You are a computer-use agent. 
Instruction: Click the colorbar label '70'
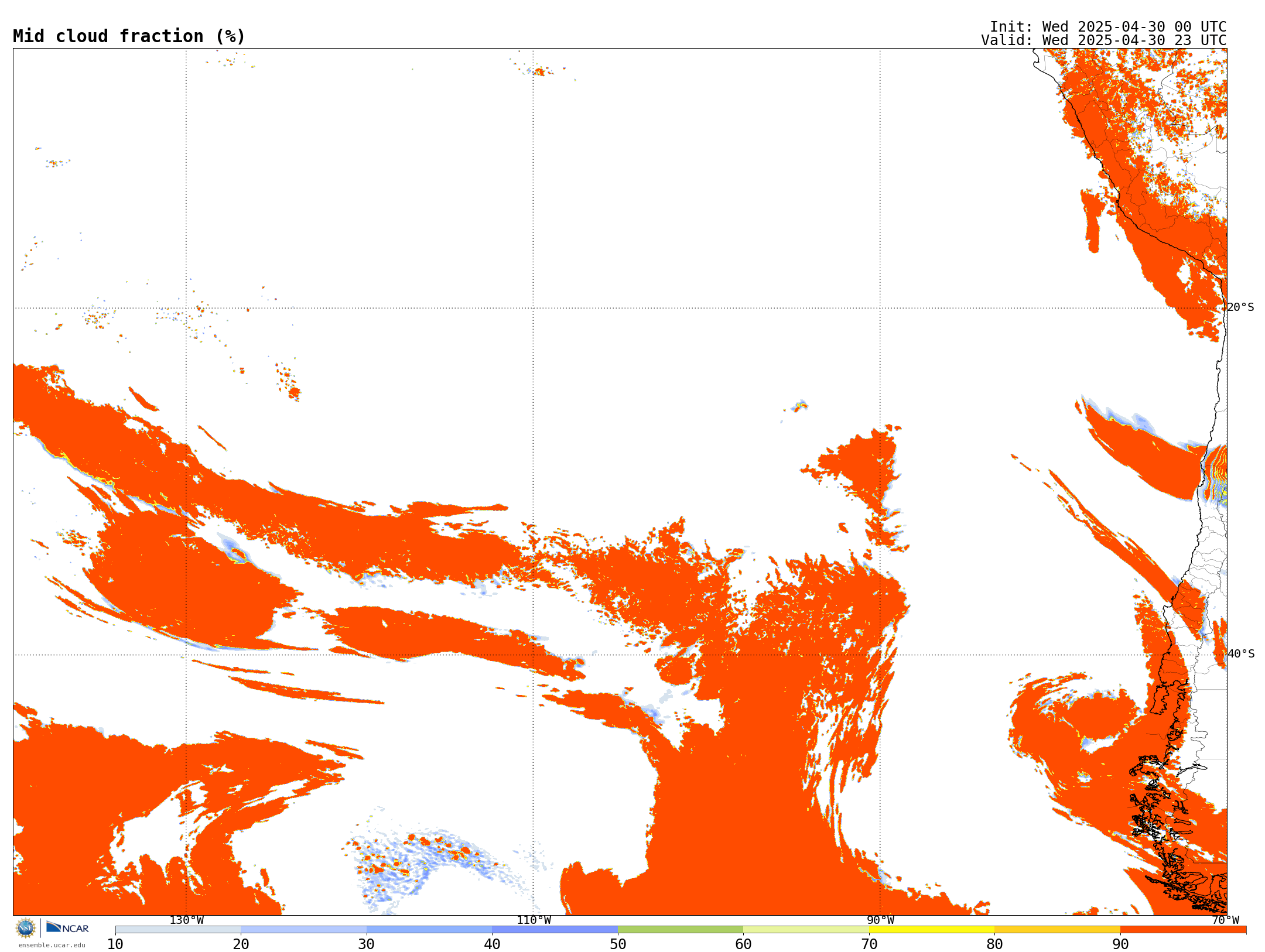click(x=869, y=944)
